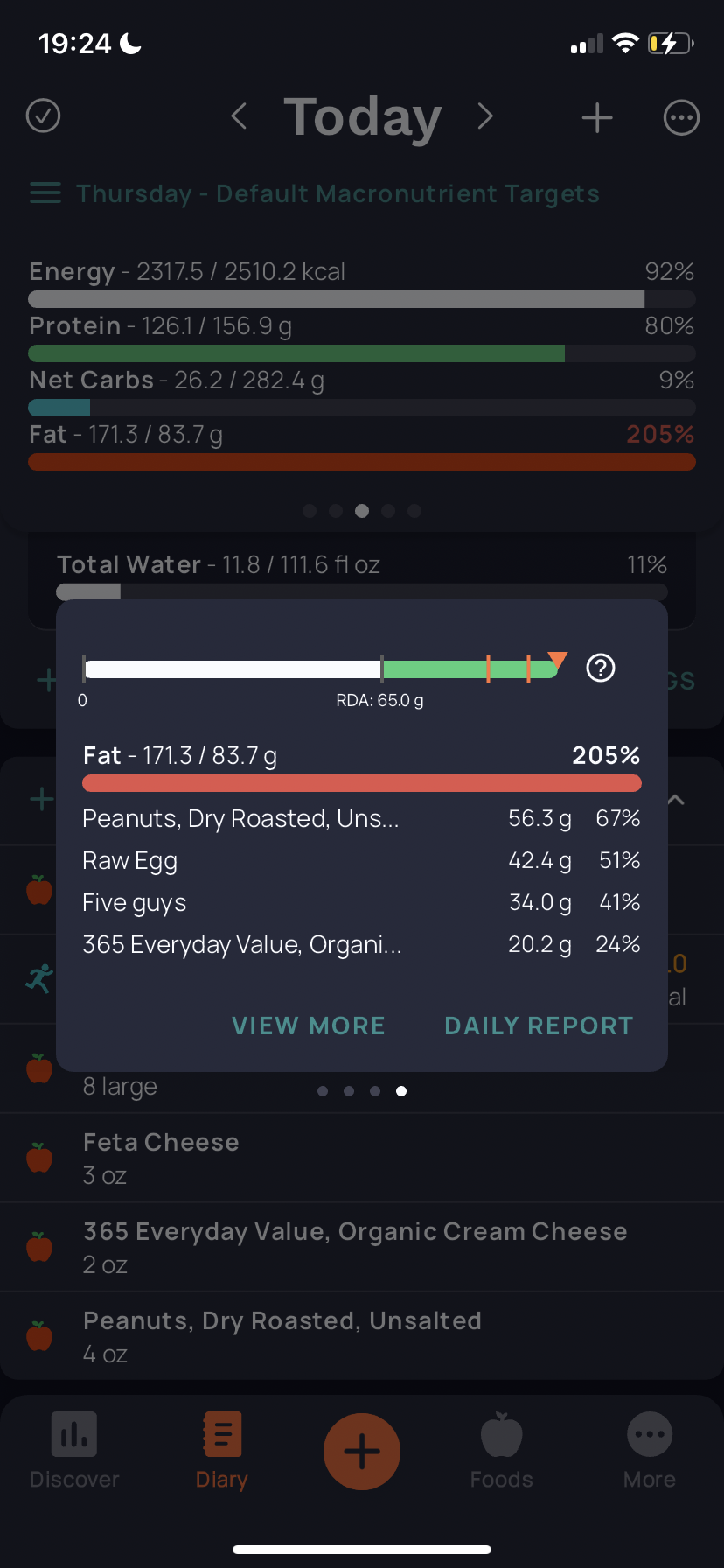Select the Diary tab icon
The width and height of the screenshot is (724, 1568).
click(222, 1435)
